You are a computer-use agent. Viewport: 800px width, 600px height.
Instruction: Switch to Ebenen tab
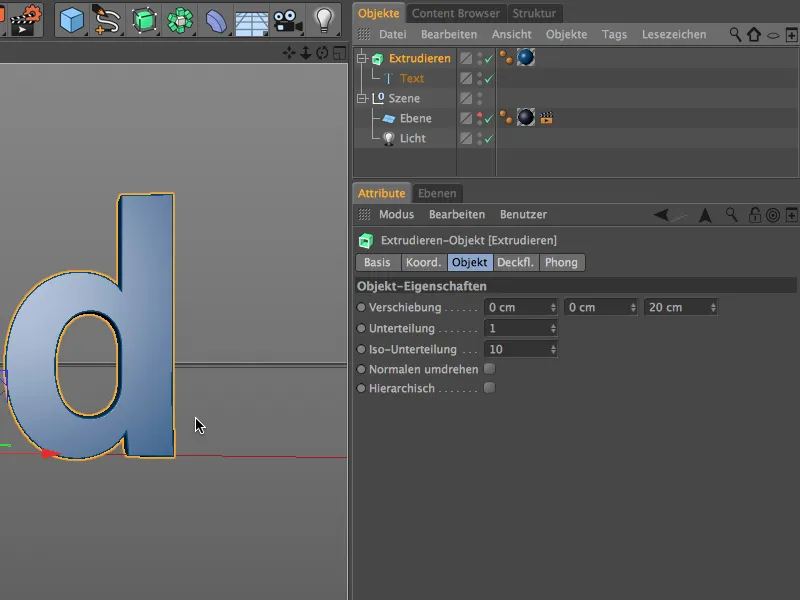point(437,193)
